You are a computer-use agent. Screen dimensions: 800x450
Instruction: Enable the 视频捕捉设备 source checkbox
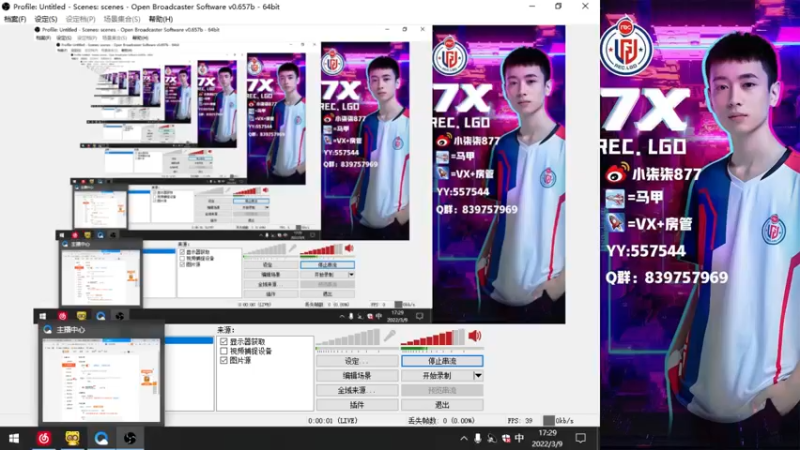pos(223,351)
